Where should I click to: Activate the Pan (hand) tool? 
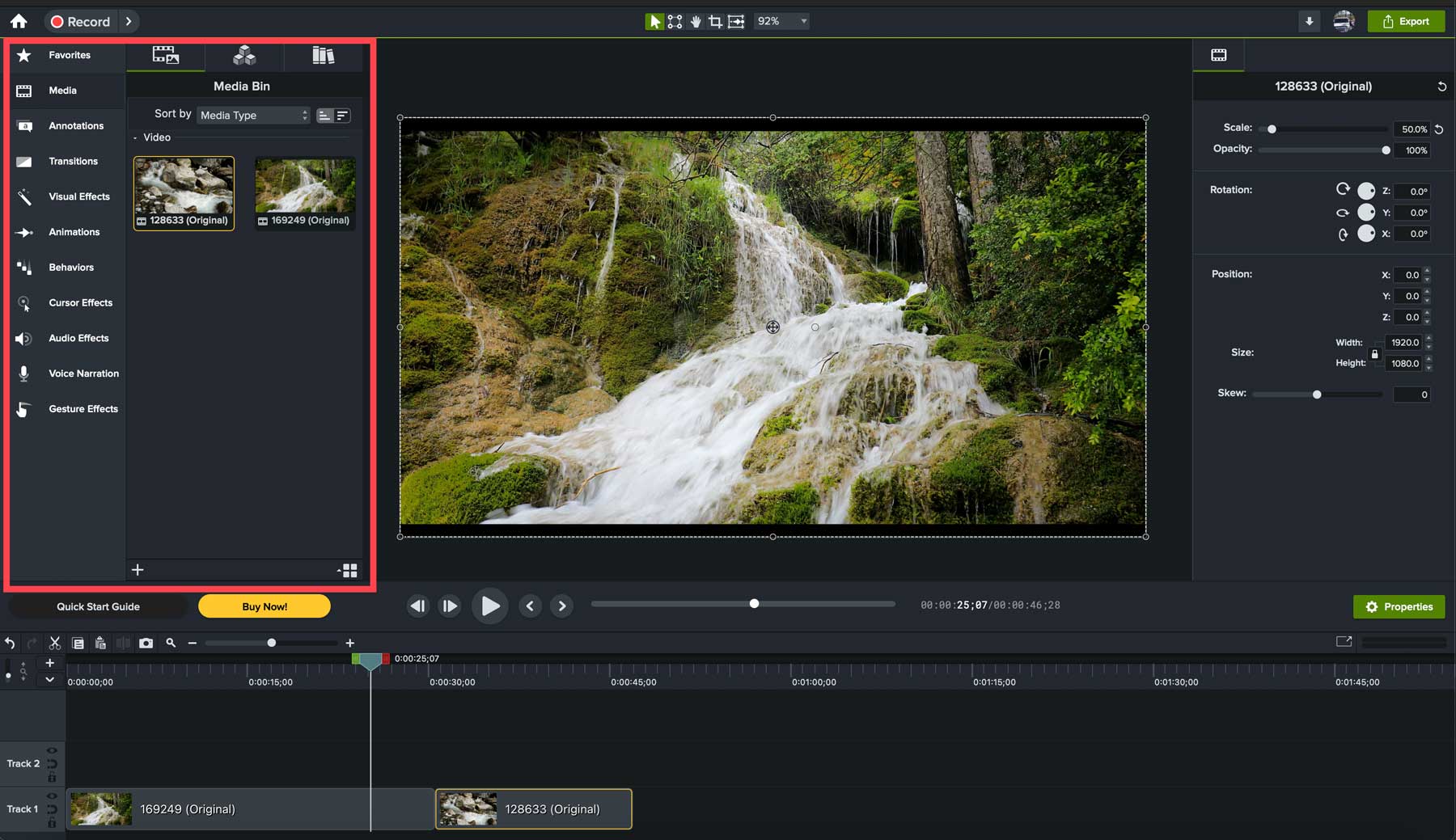695,21
